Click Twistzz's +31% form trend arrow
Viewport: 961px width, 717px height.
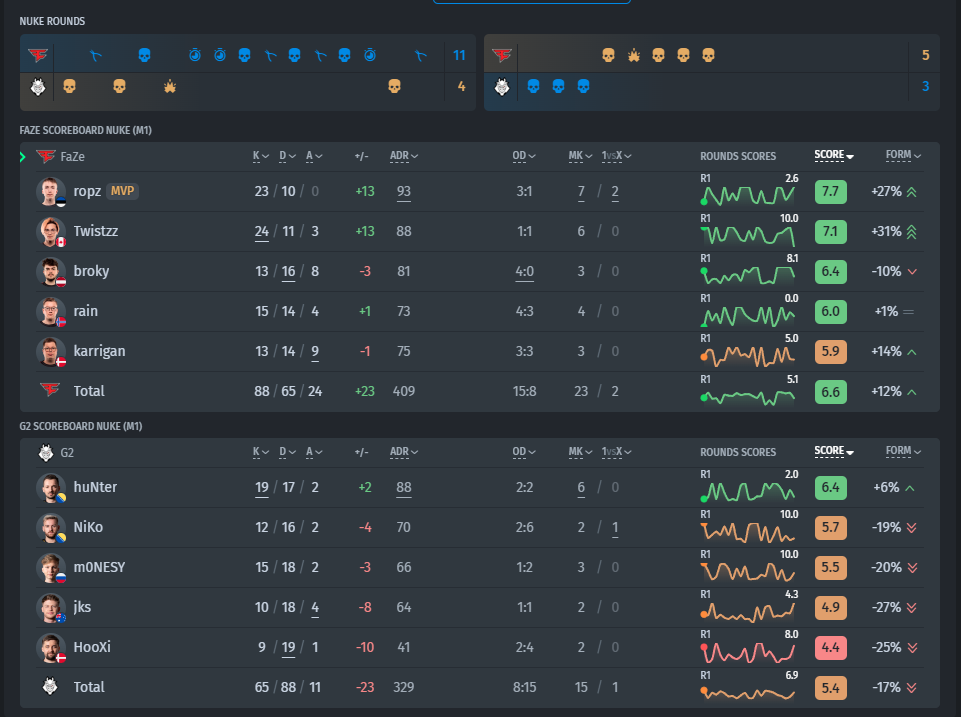pyautogui.click(x=911, y=232)
